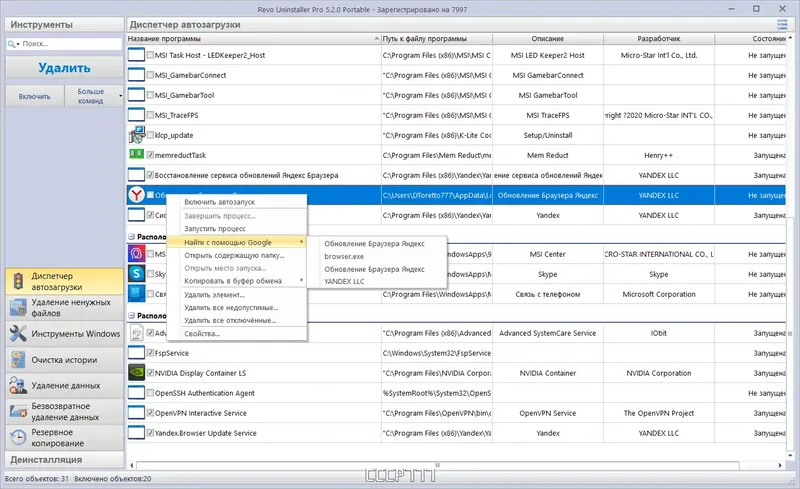800x489 pixels.
Task: Open Резервное копирование clock icon
Action: point(18,437)
